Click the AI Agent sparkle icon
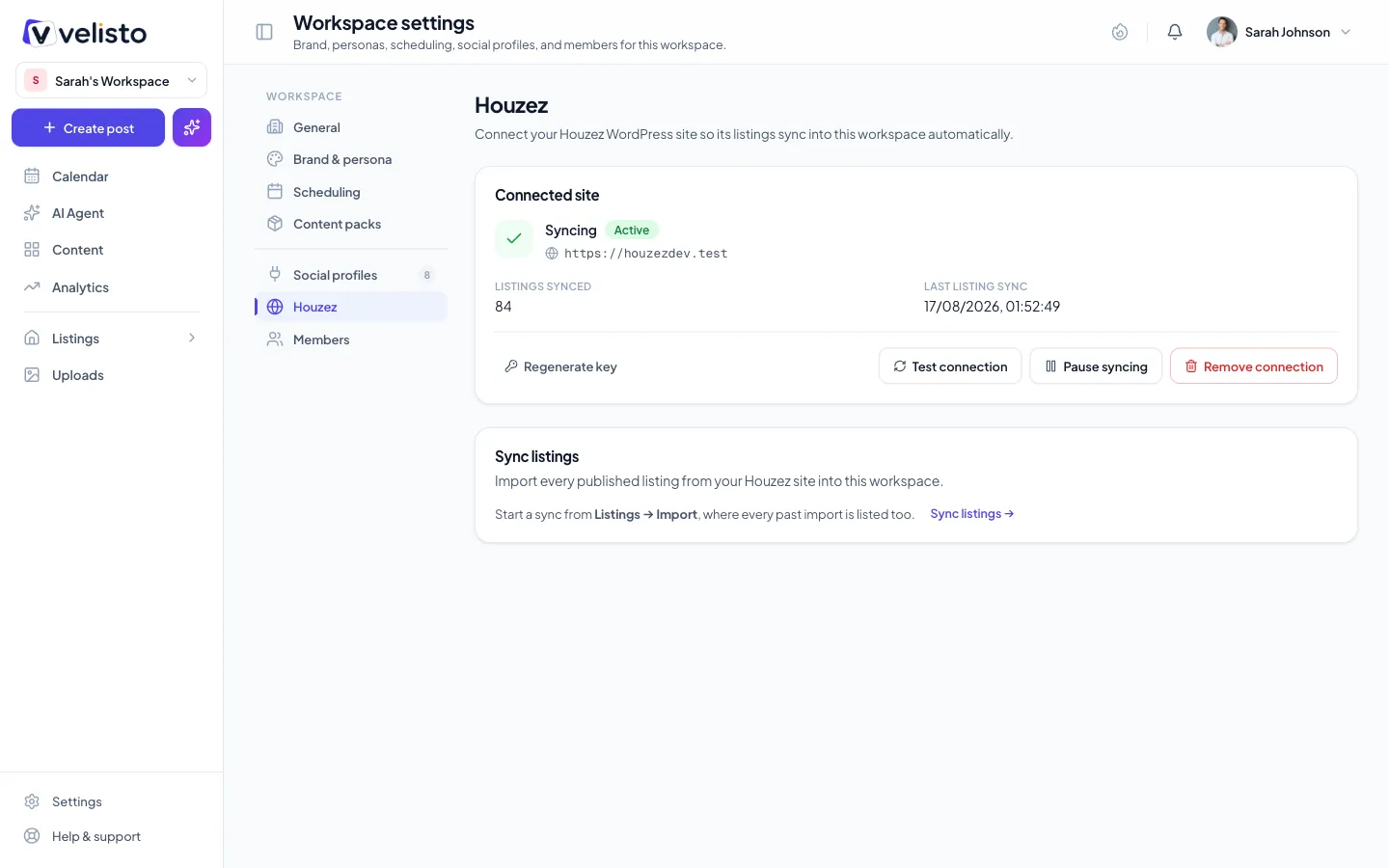 coord(32,213)
